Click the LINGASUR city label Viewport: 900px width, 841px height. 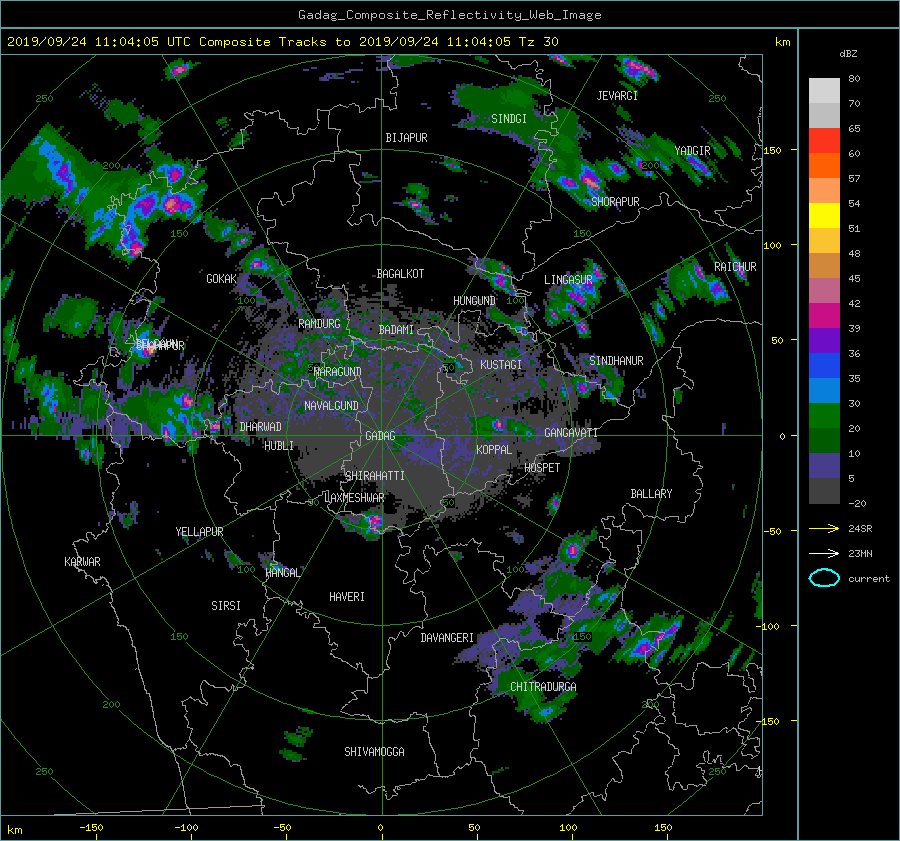568,280
